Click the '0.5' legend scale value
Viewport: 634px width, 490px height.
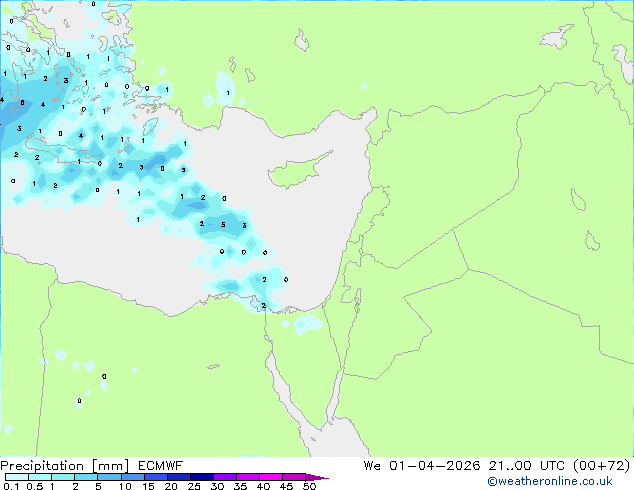coord(35,486)
